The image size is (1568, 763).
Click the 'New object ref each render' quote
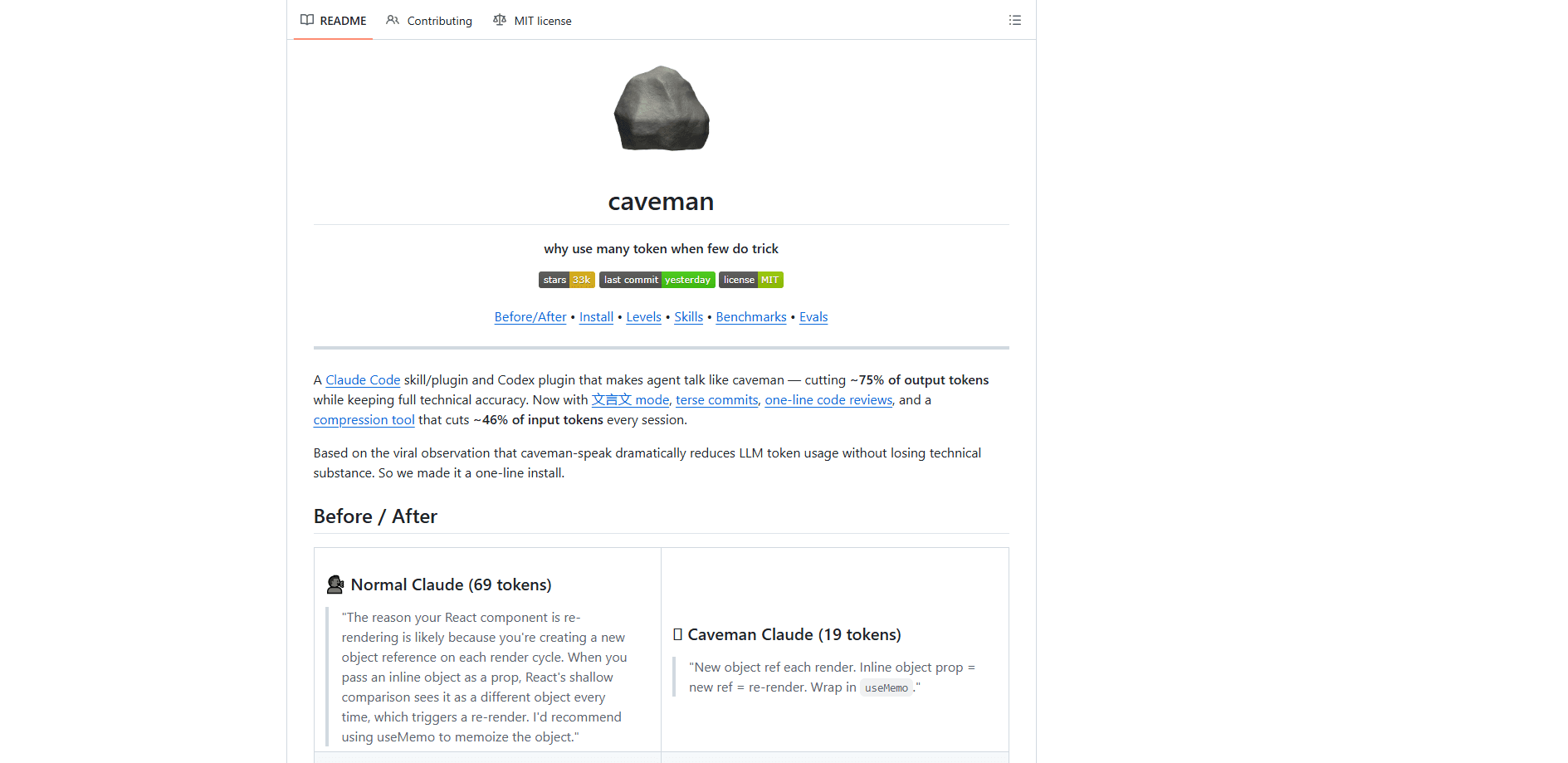(x=833, y=677)
